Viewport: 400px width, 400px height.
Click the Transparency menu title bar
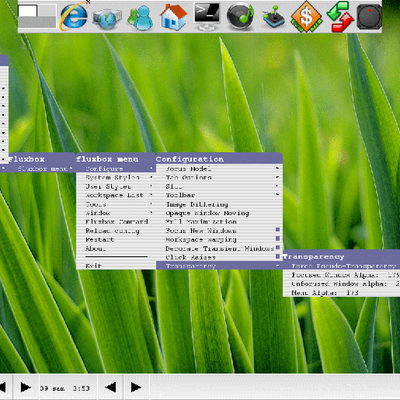[x=341, y=256]
